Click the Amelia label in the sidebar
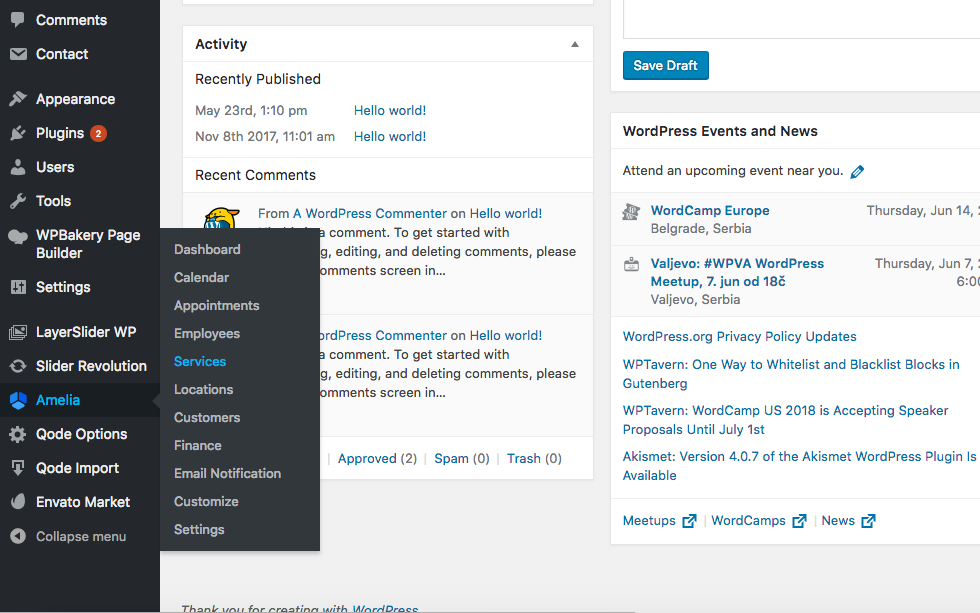 [58, 400]
